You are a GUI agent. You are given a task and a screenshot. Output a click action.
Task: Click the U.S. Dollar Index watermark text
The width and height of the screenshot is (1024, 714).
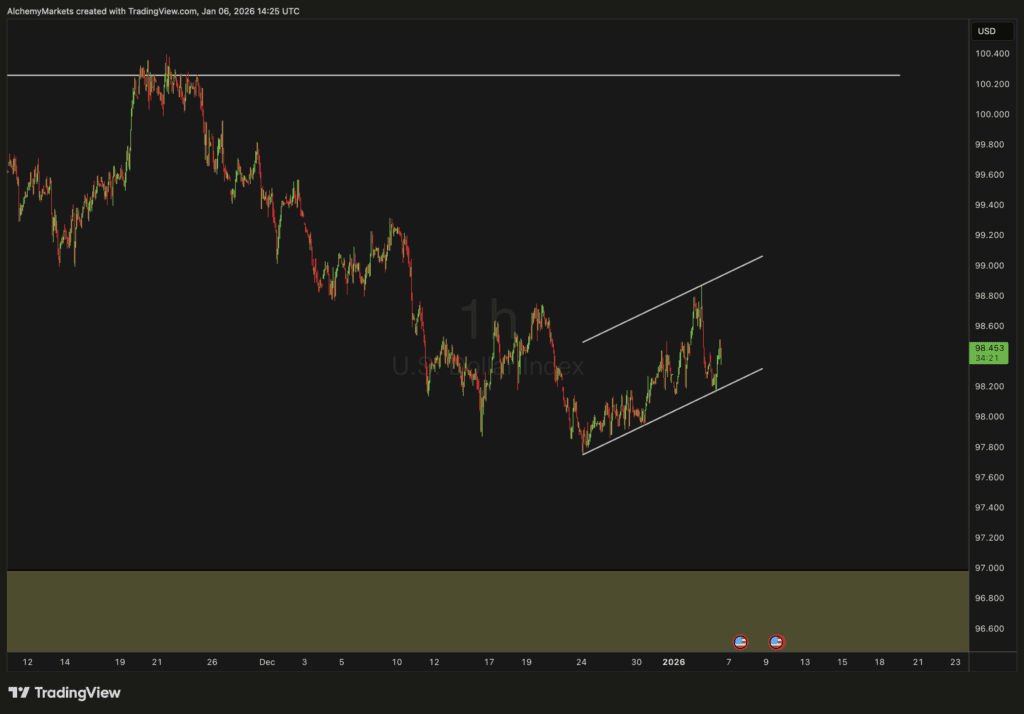(487, 367)
